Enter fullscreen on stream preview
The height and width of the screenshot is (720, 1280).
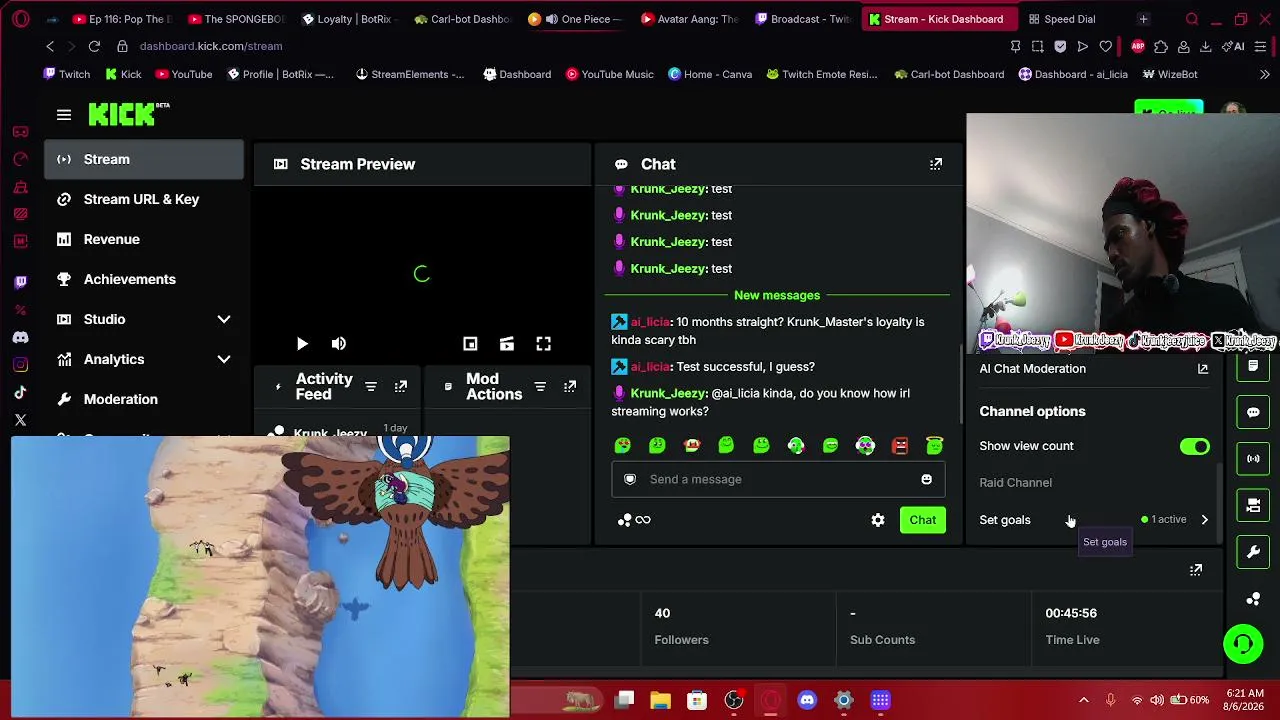pos(543,344)
